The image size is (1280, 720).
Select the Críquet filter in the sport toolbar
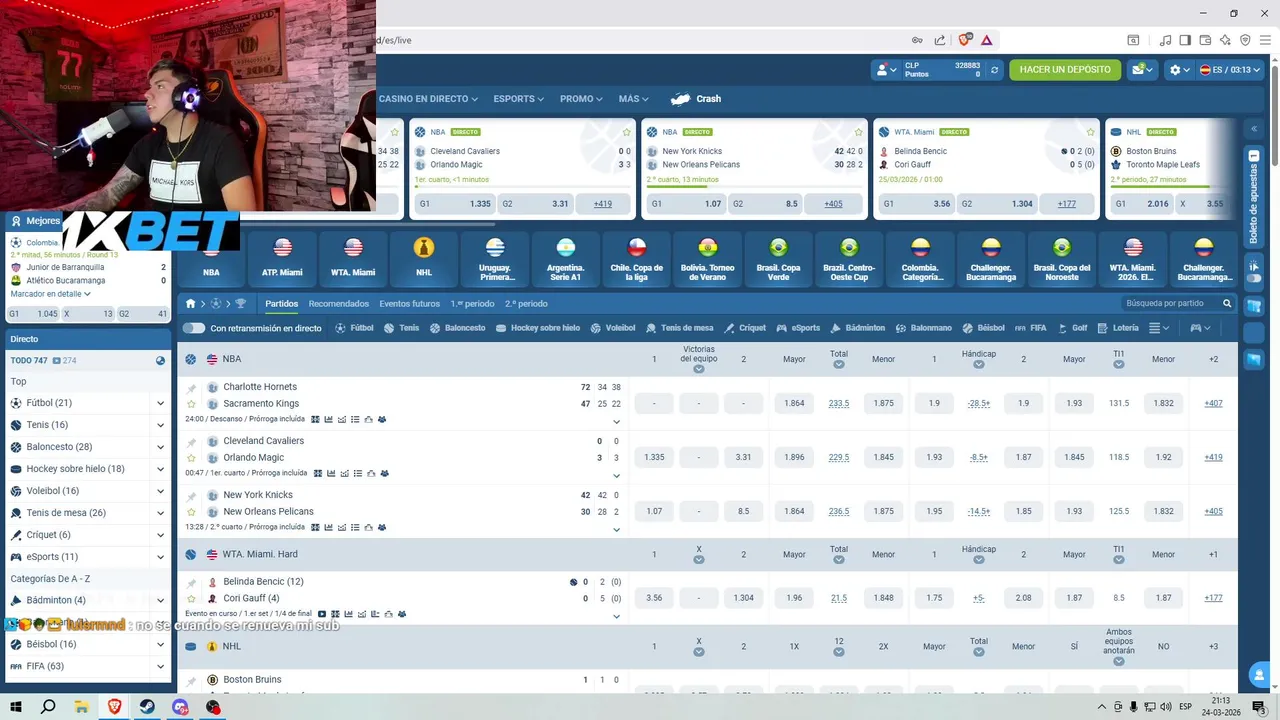[x=745, y=328]
